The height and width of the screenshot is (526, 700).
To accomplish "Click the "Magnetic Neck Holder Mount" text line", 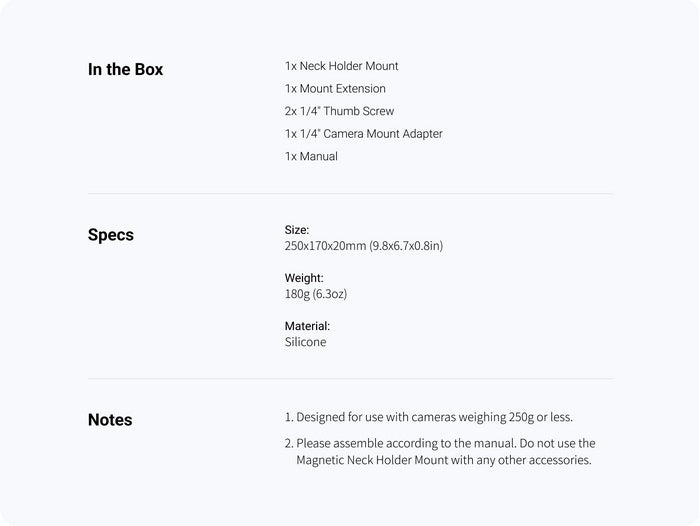I will tap(444, 460).
